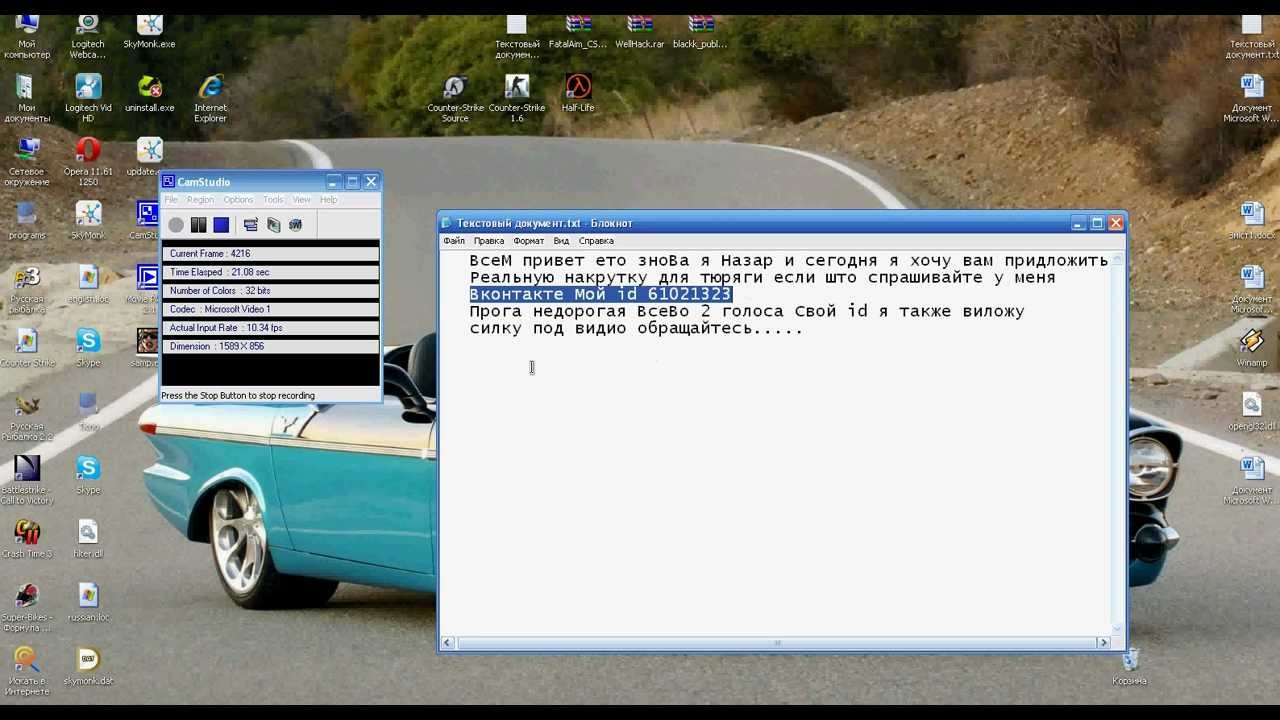1280x720 pixels.
Task: Open CamStudio View menu
Action: pos(301,200)
